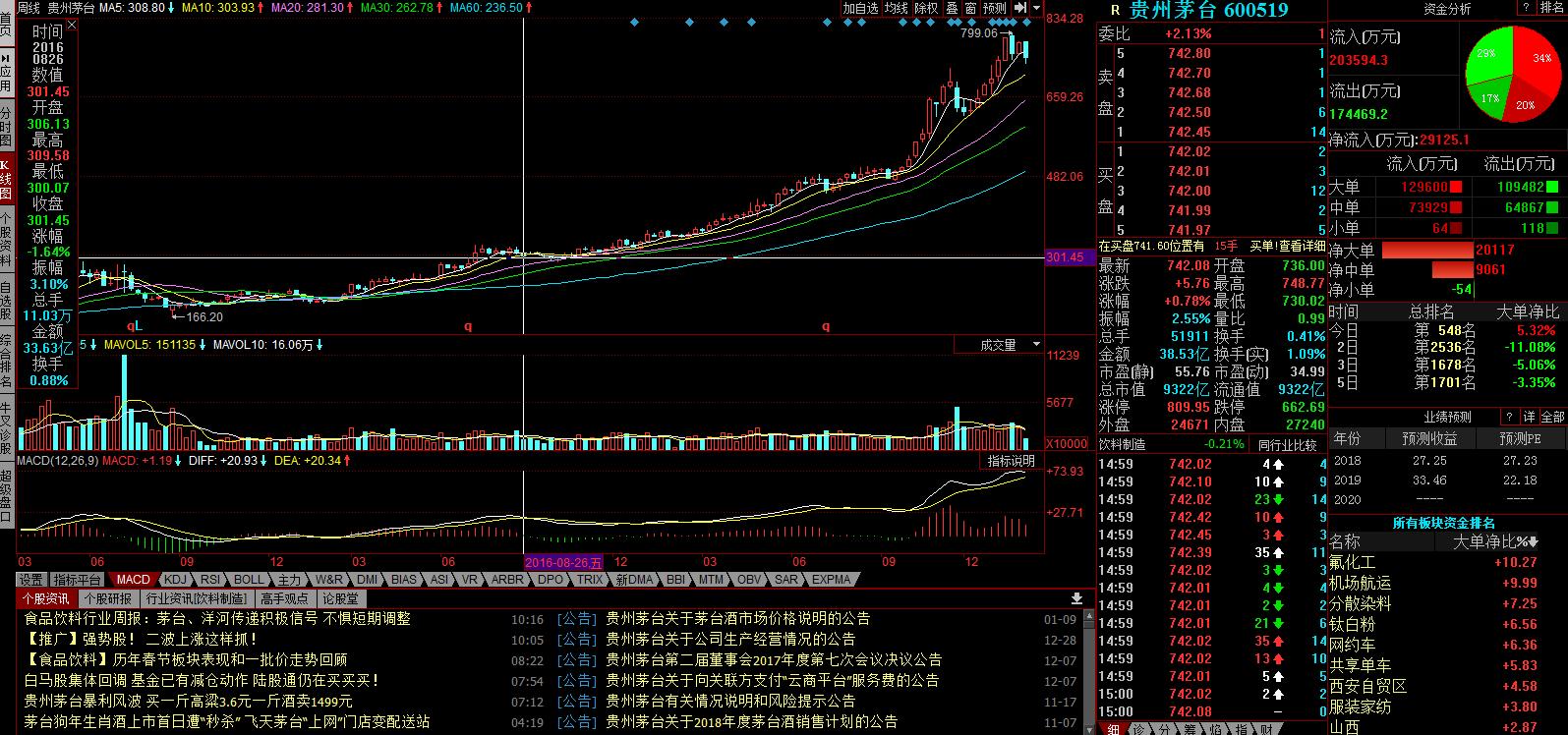Image resolution: width=1568 pixels, height=735 pixels.
Task: Select MACD indicator tab
Action: tap(133, 580)
